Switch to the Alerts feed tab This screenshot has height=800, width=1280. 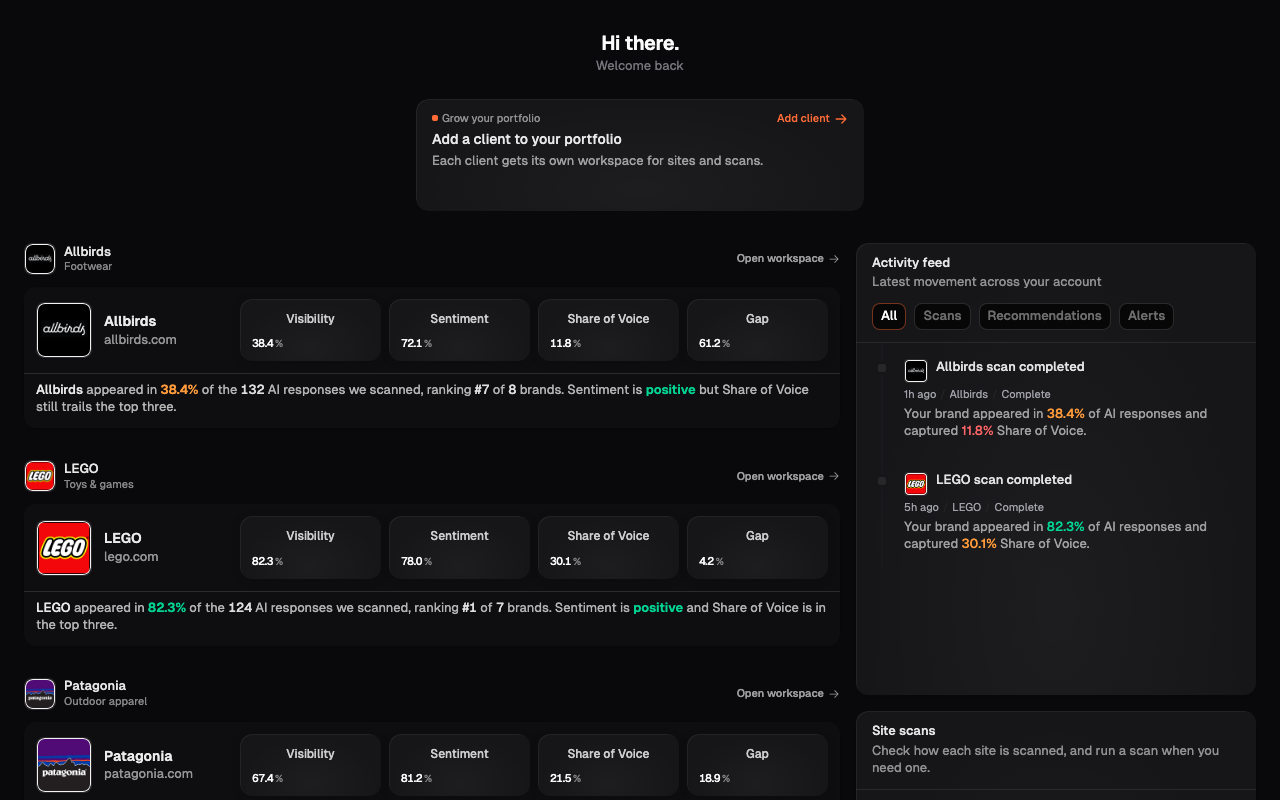[1146, 316]
